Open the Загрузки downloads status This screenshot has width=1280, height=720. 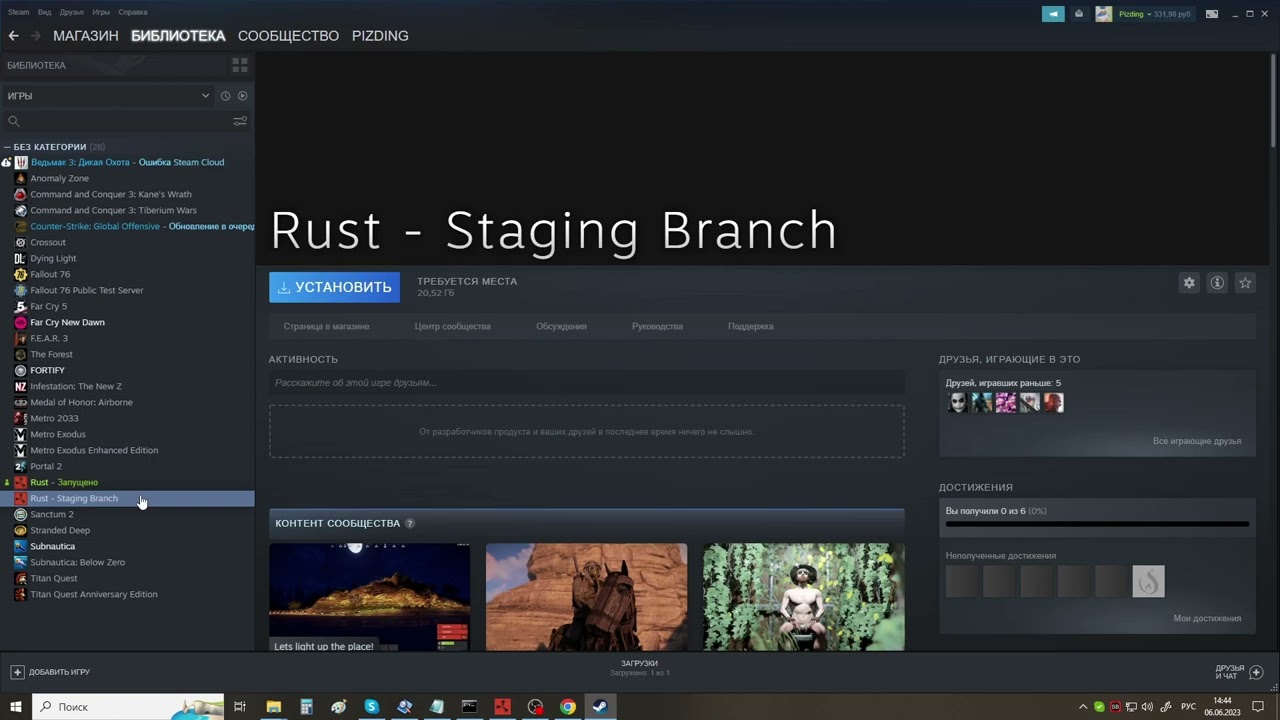pyautogui.click(x=639, y=667)
